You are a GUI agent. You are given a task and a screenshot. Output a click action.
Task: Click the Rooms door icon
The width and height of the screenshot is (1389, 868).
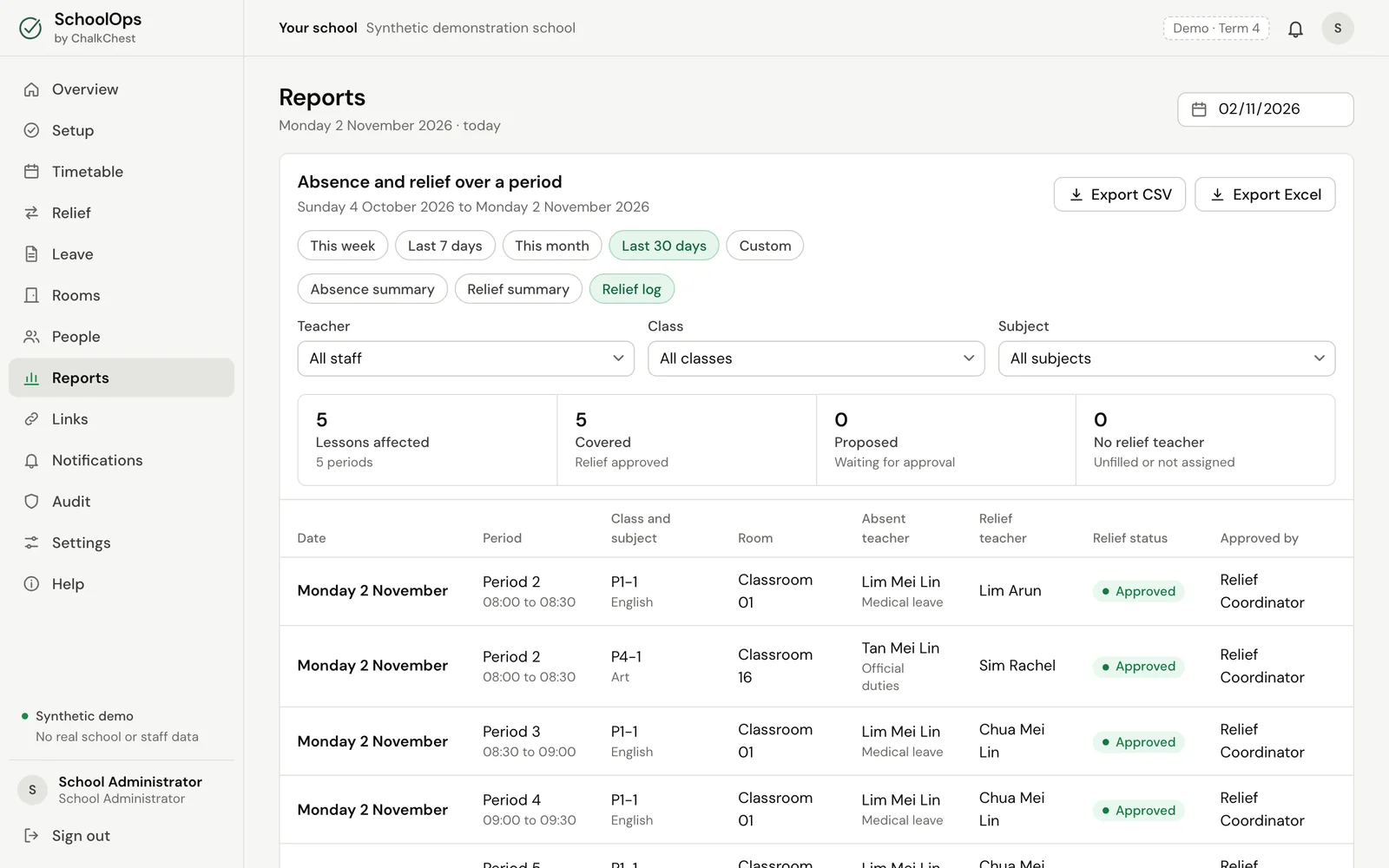click(31, 295)
